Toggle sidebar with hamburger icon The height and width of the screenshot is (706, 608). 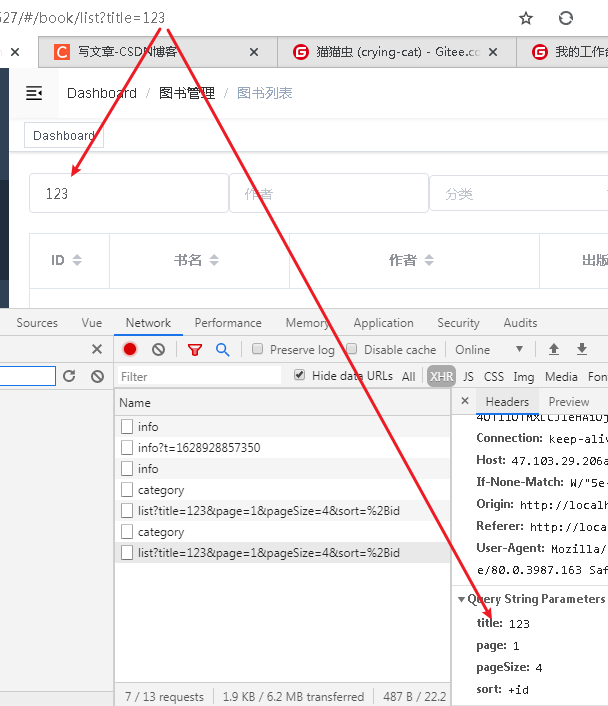click(34, 93)
